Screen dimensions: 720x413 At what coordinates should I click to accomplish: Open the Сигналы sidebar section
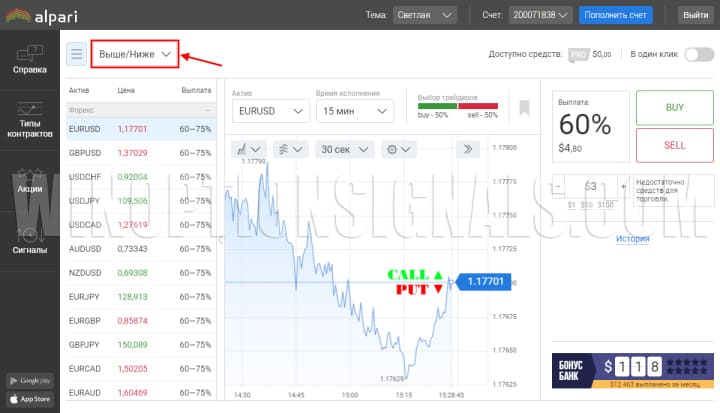point(29,242)
